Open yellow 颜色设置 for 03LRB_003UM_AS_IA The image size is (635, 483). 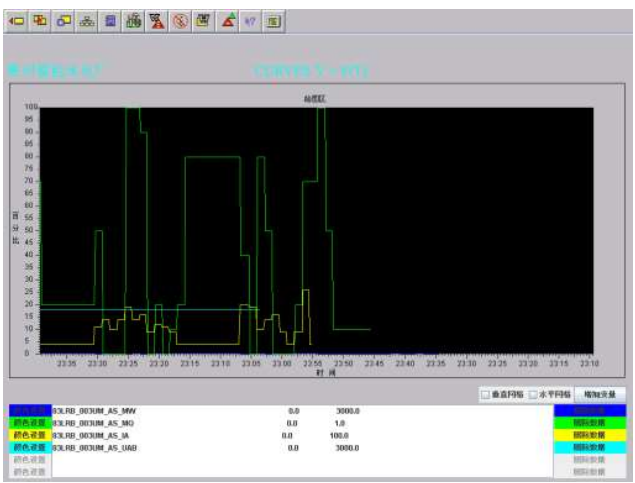(x=30, y=435)
